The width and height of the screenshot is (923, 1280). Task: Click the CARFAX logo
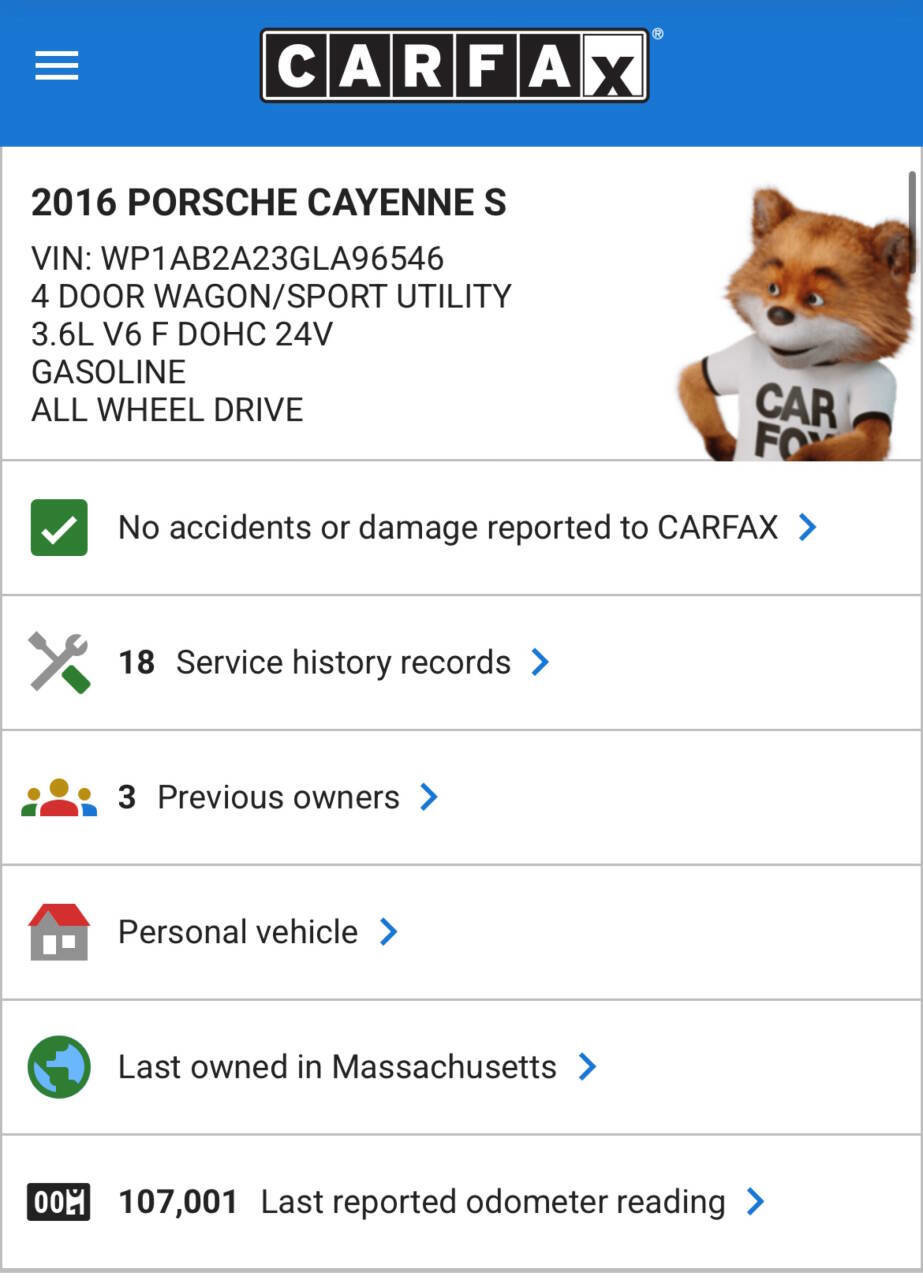(456, 65)
